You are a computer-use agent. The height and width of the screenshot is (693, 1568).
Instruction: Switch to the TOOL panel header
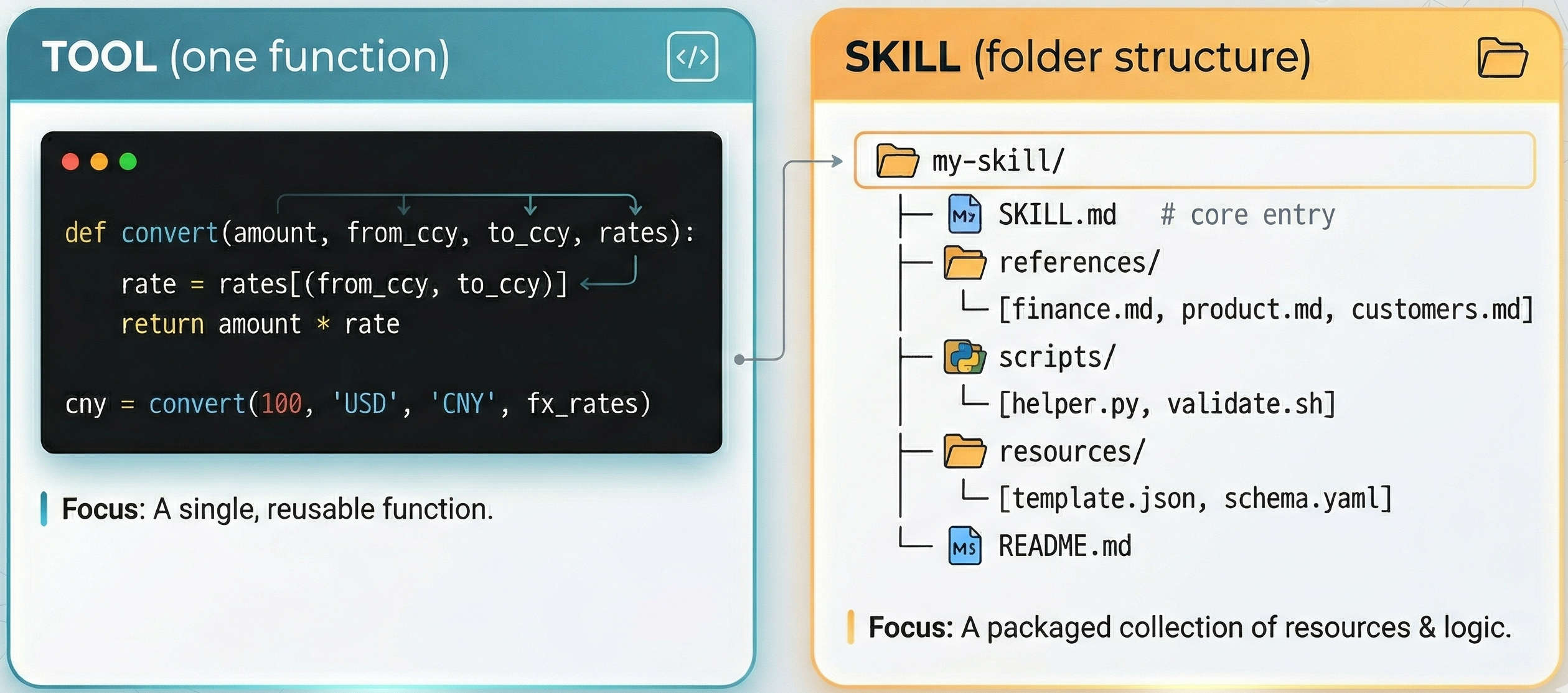(x=248, y=56)
